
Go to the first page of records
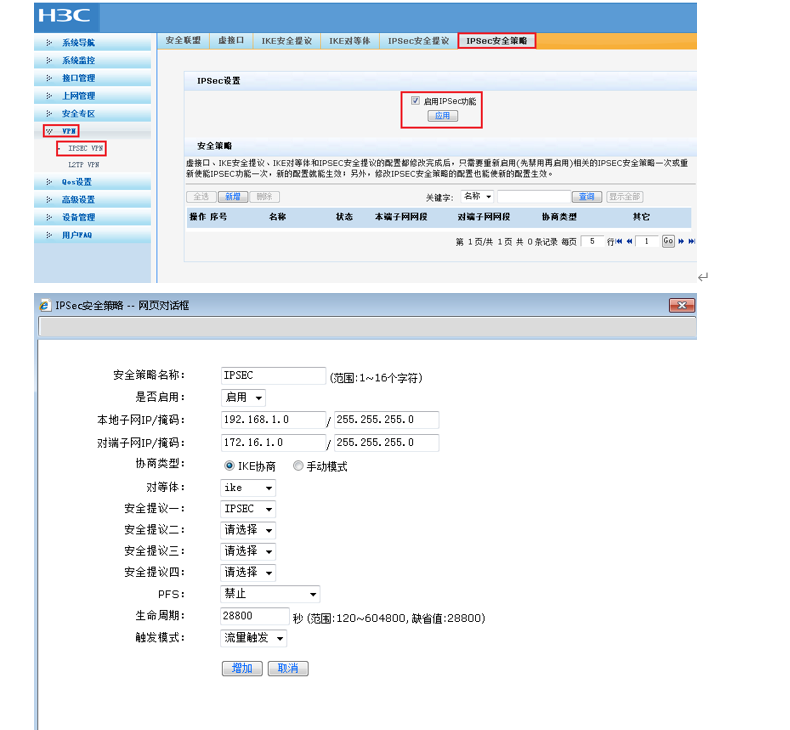pos(619,241)
